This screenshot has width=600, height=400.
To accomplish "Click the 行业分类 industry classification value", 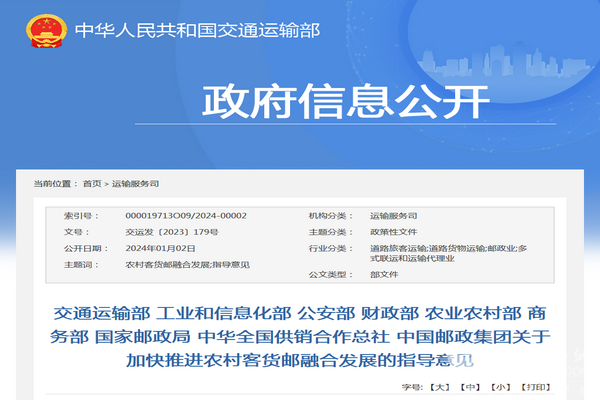I will [440, 252].
